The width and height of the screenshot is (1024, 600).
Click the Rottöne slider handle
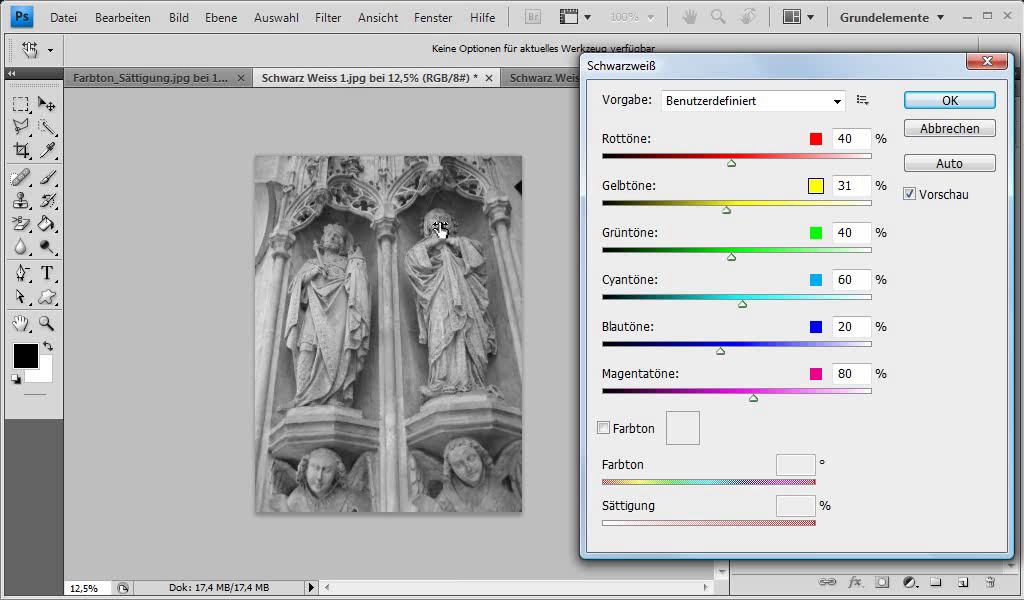[x=731, y=163]
